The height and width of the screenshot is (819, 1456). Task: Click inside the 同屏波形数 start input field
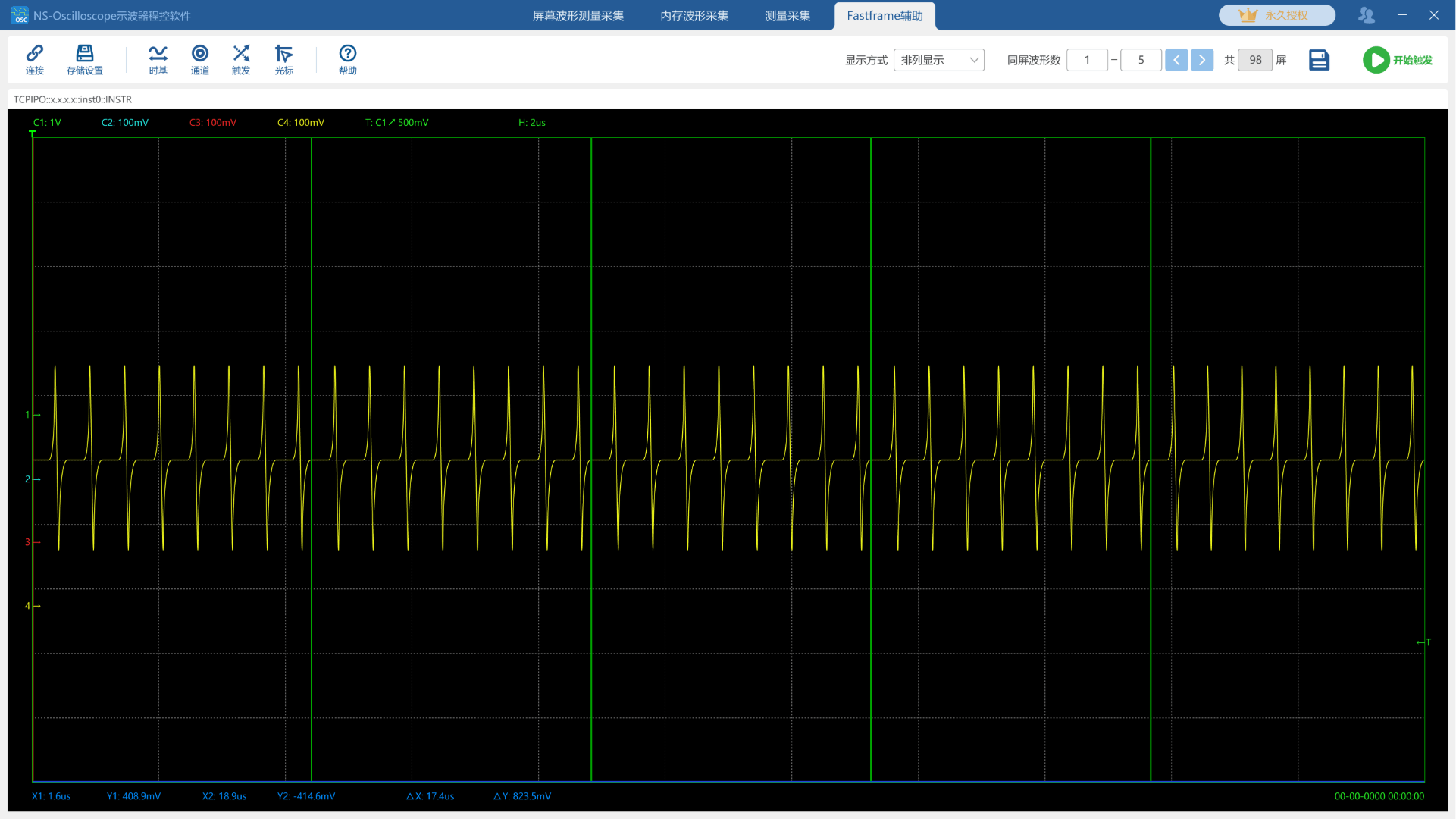(x=1087, y=59)
